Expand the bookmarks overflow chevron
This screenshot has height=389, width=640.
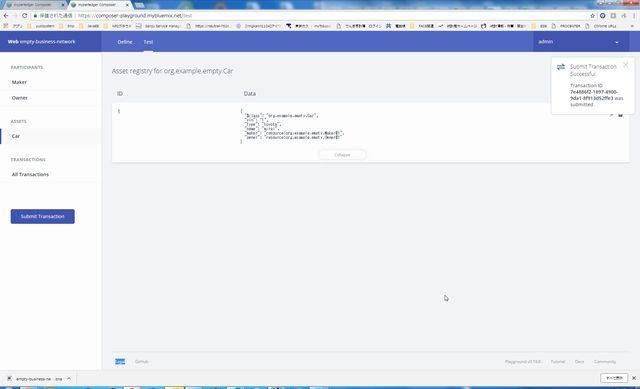[x=632, y=26]
